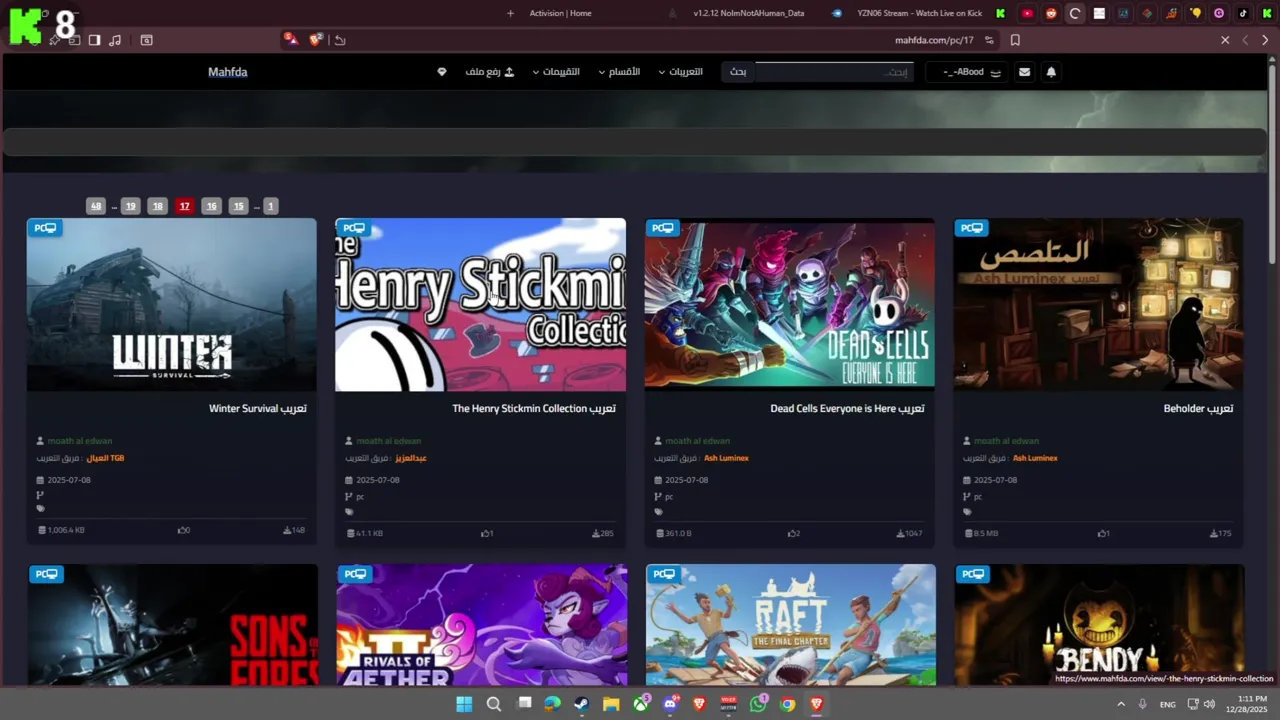Expand the الأقسام dropdown menu
The width and height of the screenshot is (1280, 720).
click(619, 72)
